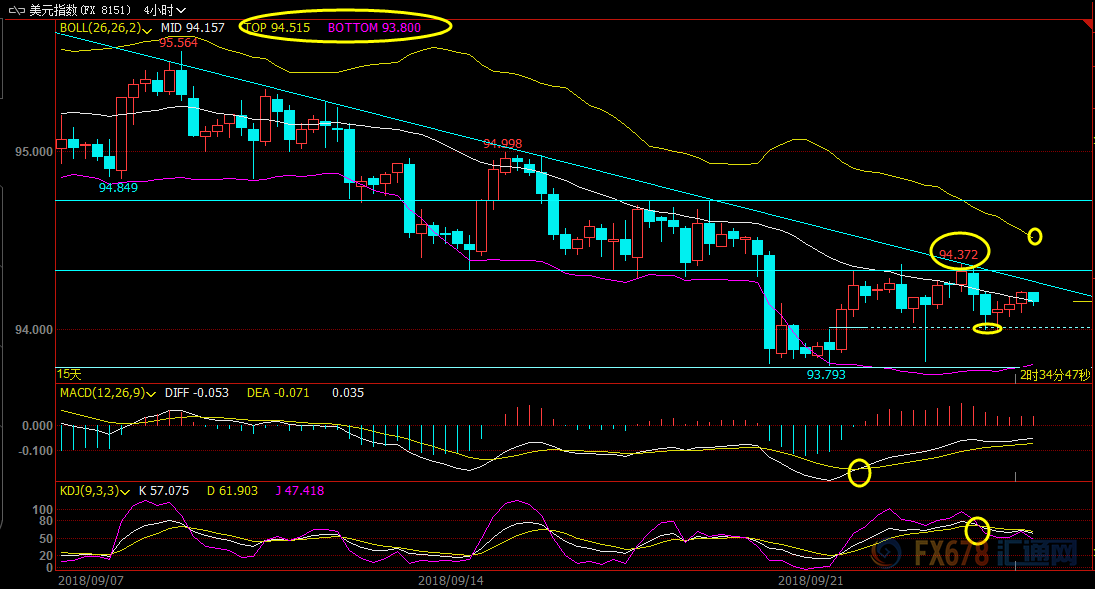The image size is (1095, 589).
Task: Click the 94.372 price label
Action: (959, 254)
